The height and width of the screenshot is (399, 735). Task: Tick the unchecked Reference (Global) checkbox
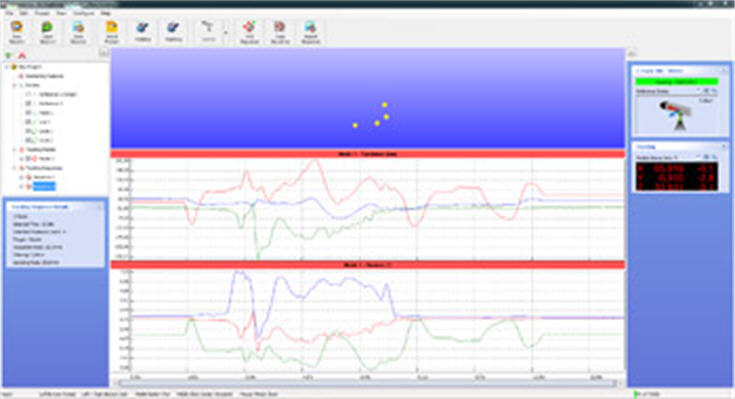coord(28,94)
